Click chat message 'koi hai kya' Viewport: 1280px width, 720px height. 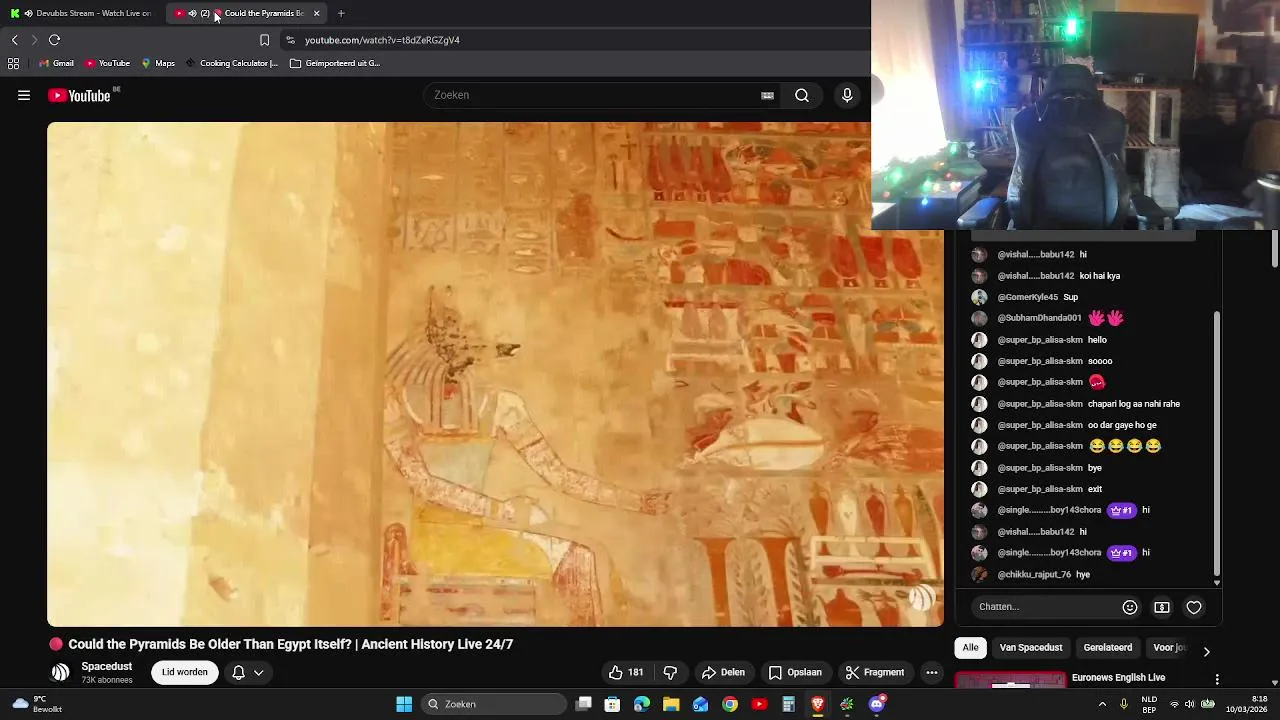tap(1100, 276)
